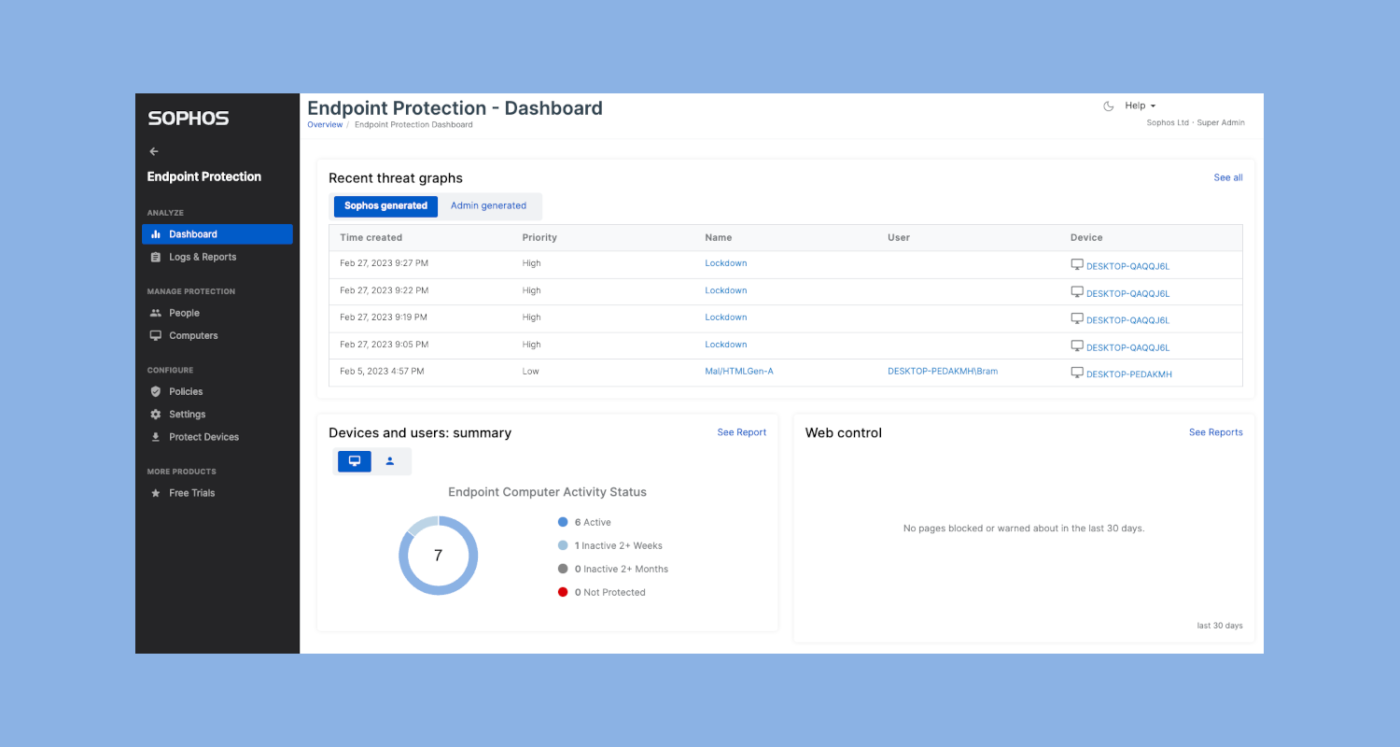Screen dimensions: 1400x747
Task: Open the Help dropdown menu
Action: point(1140,106)
